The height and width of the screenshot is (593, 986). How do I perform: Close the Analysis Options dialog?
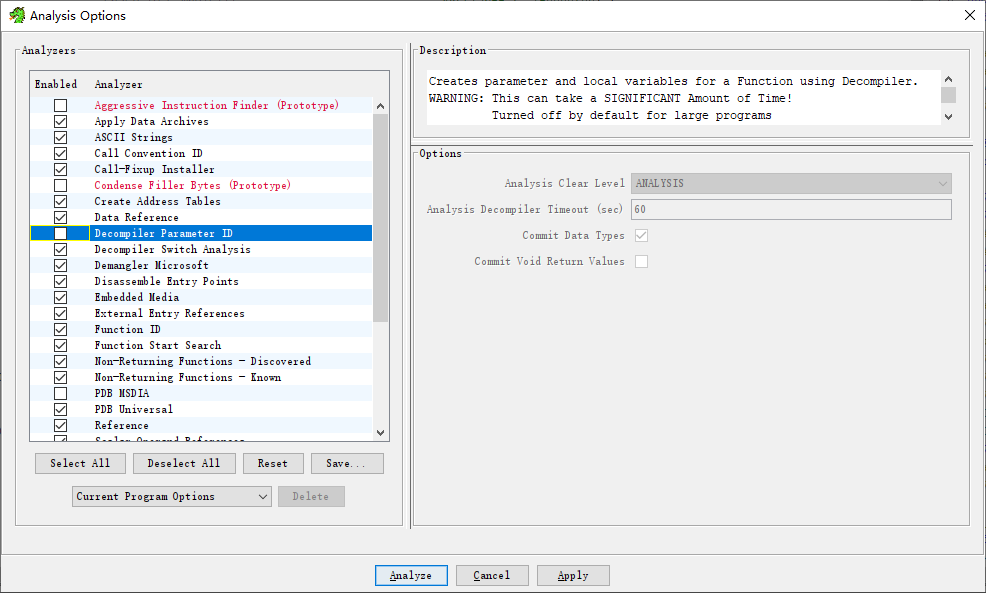[x=970, y=15]
